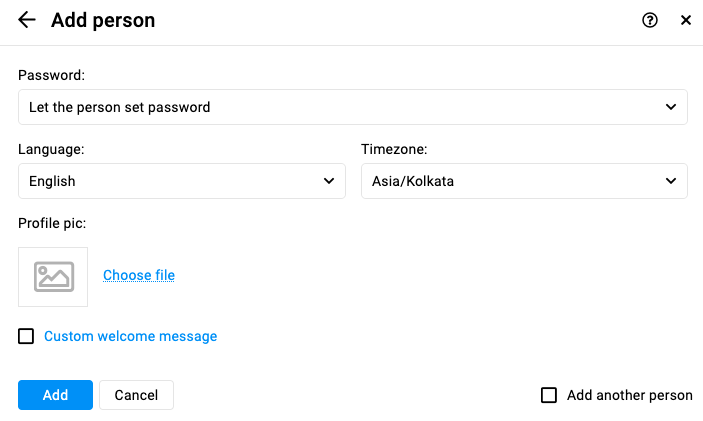This screenshot has height=421, width=703.
Task: Enable the Add another person checkbox
Action: tap(549, 395)
